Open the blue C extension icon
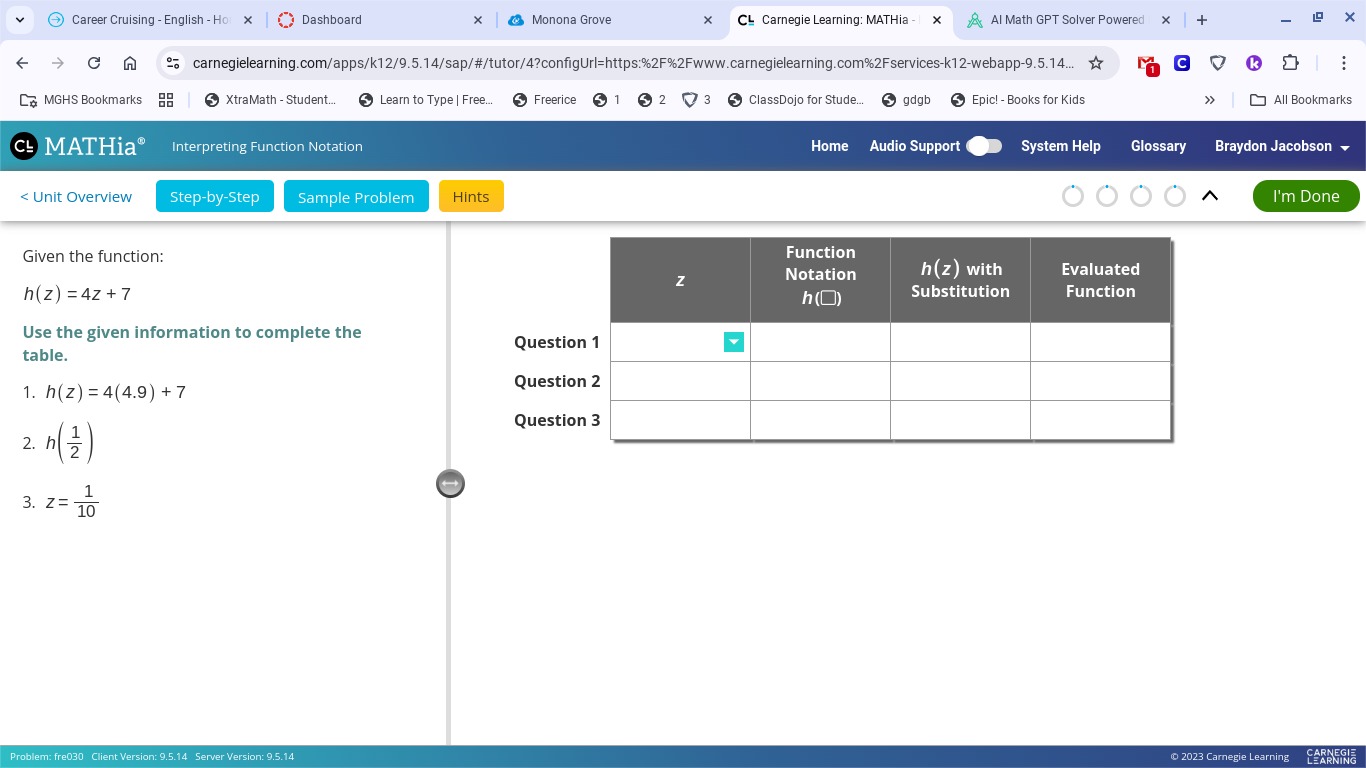 (x=1182, y=63)
